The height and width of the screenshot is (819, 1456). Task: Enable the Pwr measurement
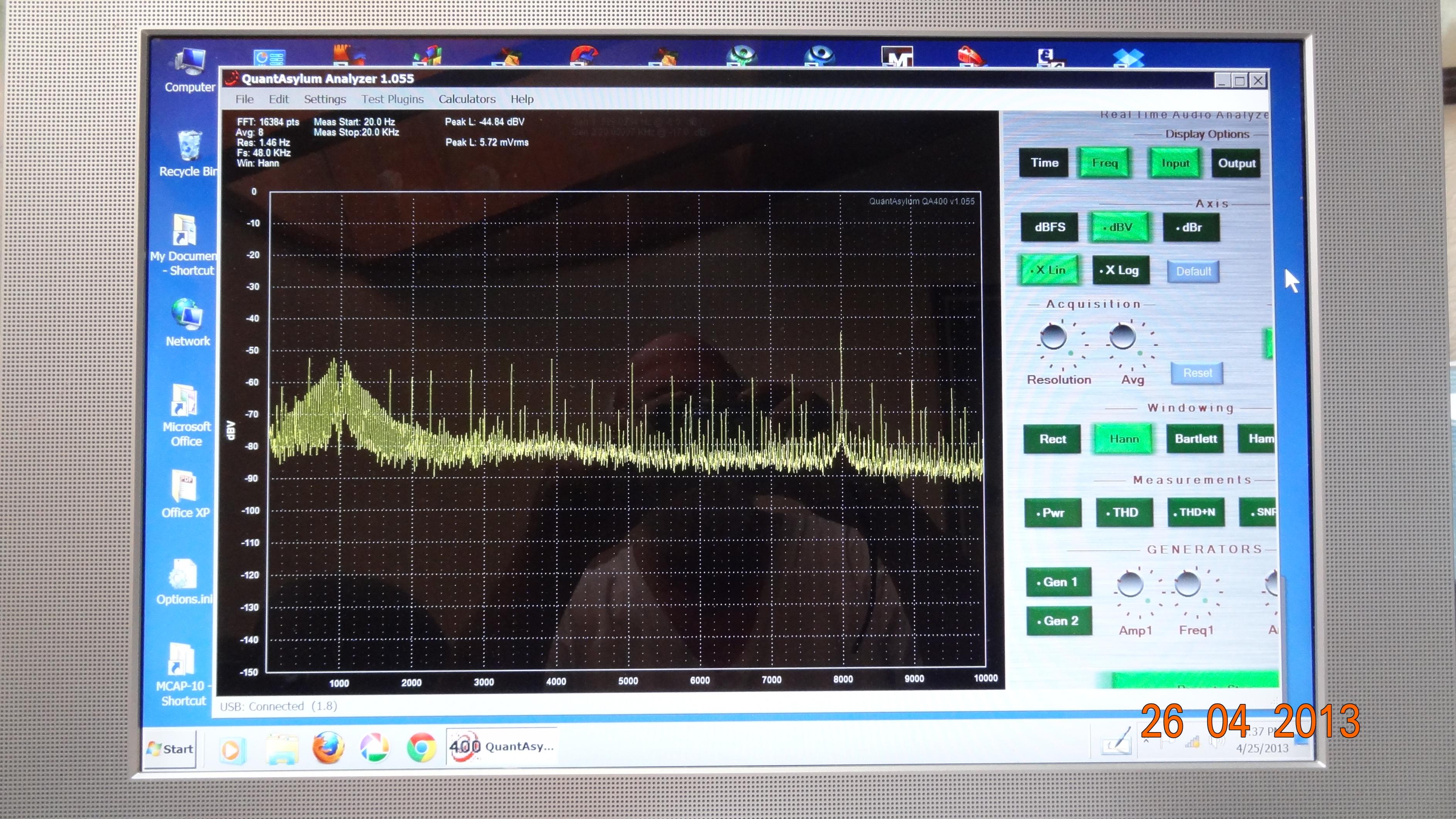pyautogui.click(x=1052, y=512)
